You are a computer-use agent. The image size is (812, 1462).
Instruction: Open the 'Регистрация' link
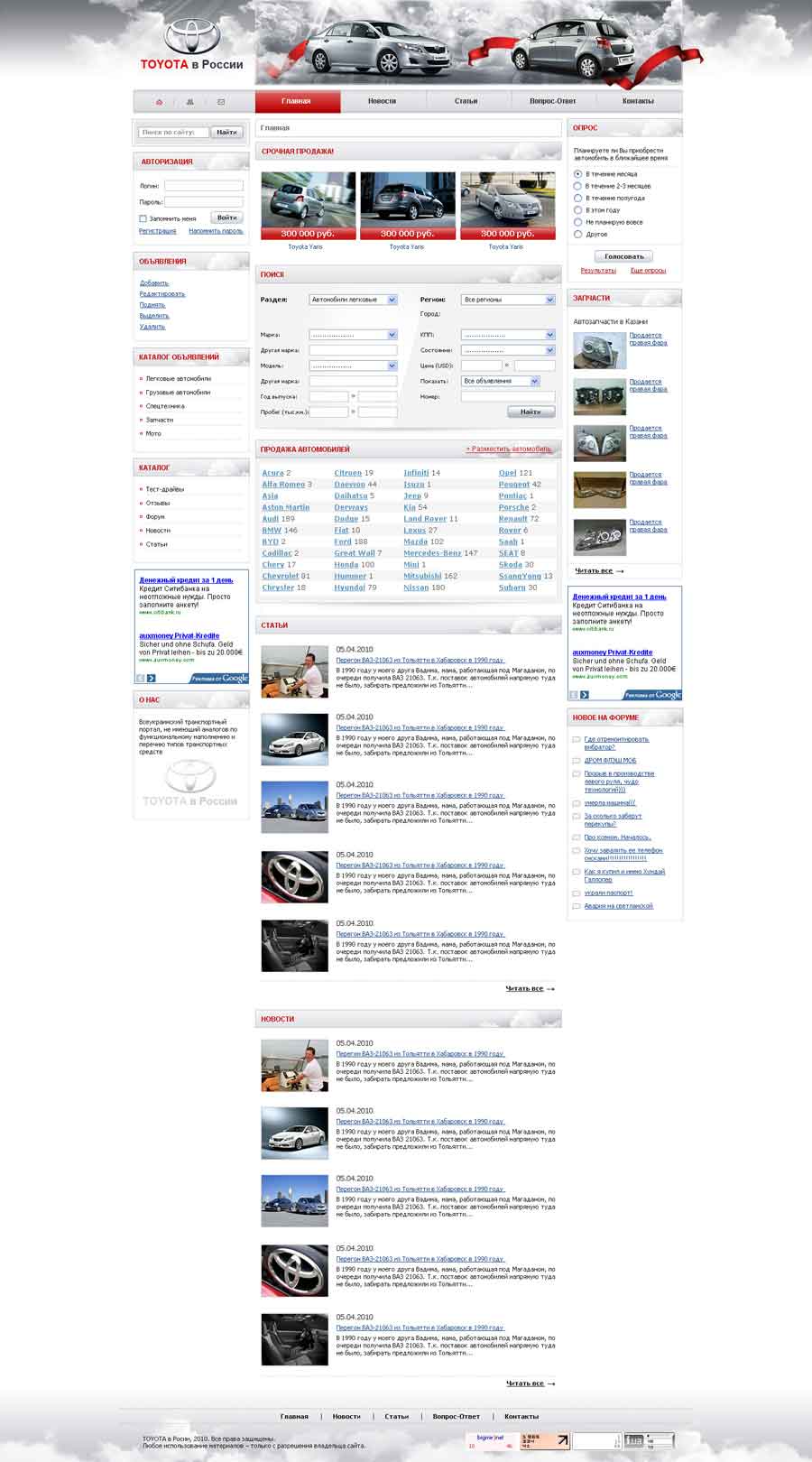click(158, 232)
